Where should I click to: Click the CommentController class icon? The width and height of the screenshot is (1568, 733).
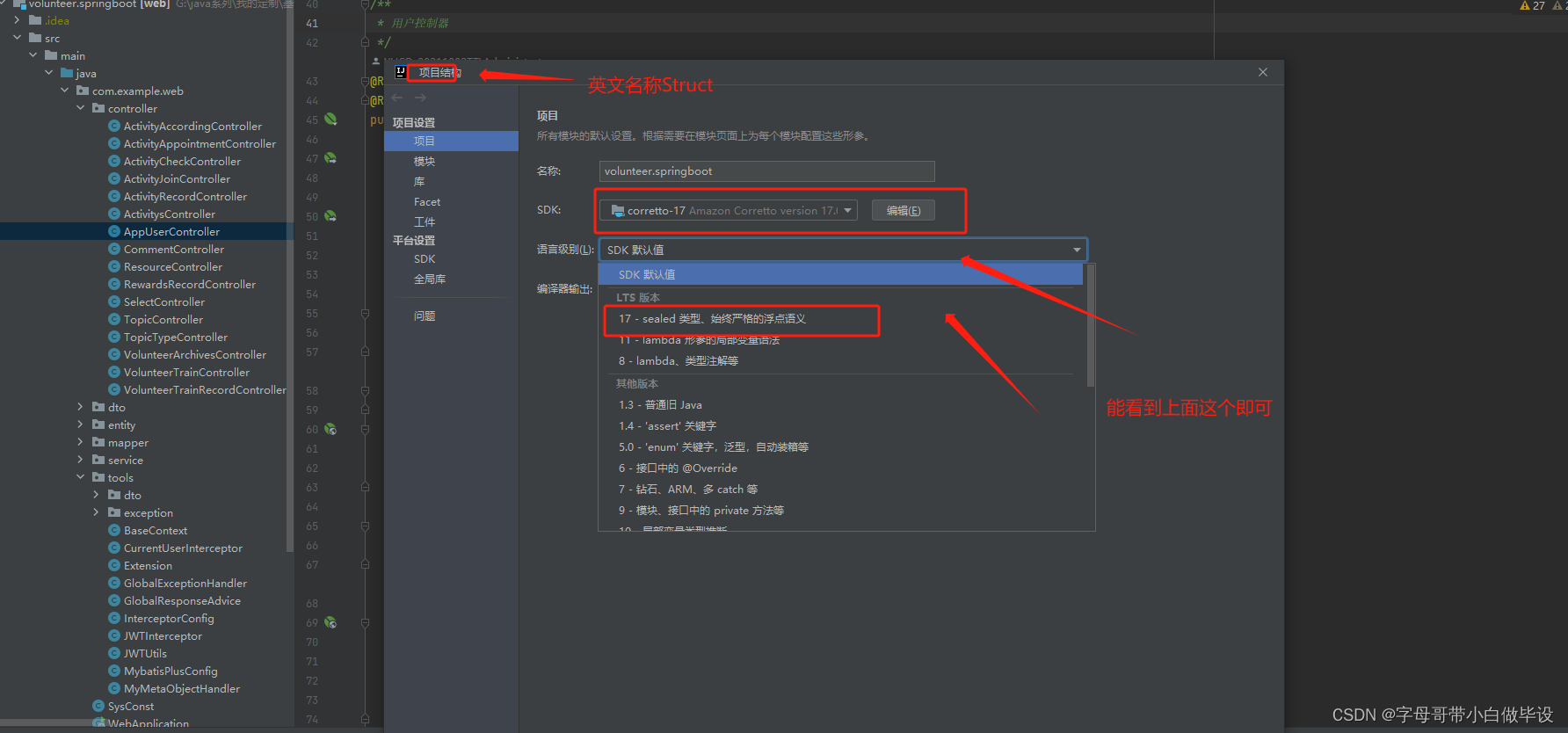(114, 250)
